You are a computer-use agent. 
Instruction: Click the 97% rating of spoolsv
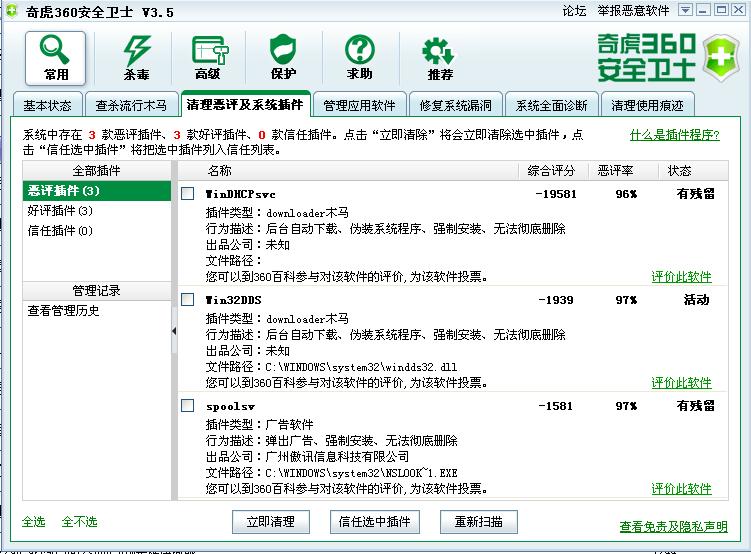click(626, 406)
